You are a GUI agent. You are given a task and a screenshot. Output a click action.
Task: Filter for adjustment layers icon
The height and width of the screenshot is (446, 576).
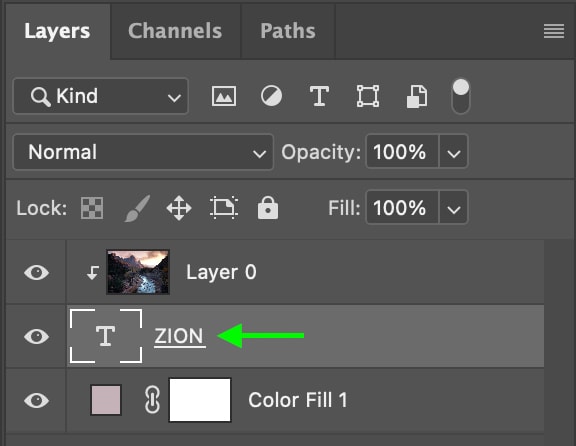[271, 96]
